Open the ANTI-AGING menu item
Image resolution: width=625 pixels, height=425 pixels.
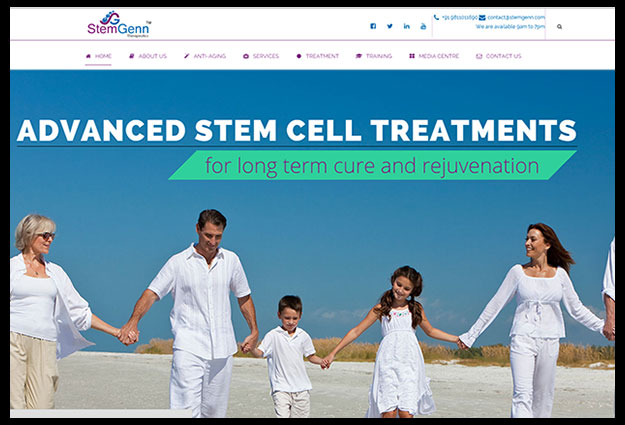[x=205, y=56]
